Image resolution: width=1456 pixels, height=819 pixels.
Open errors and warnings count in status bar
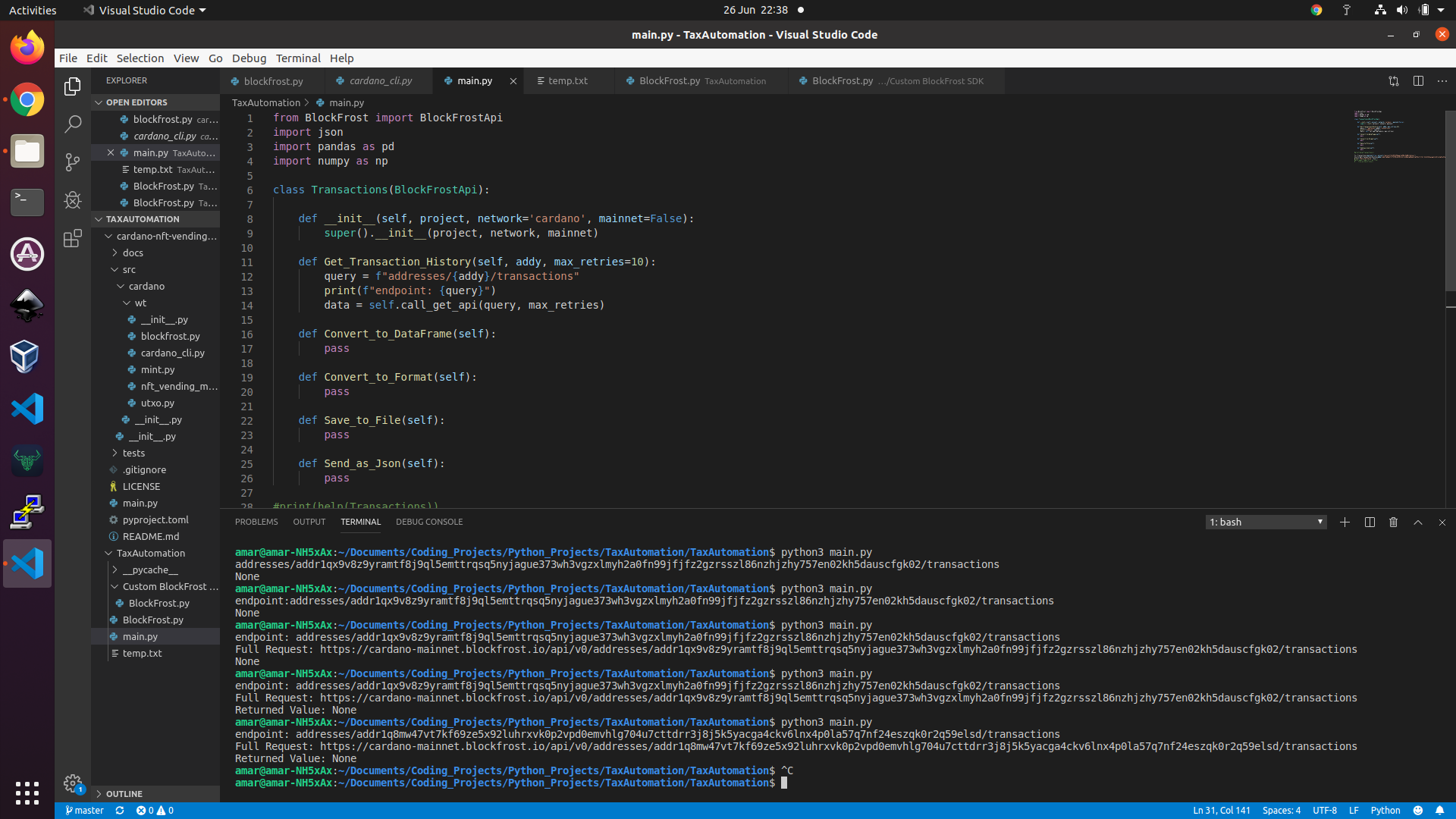coord(155,811)
